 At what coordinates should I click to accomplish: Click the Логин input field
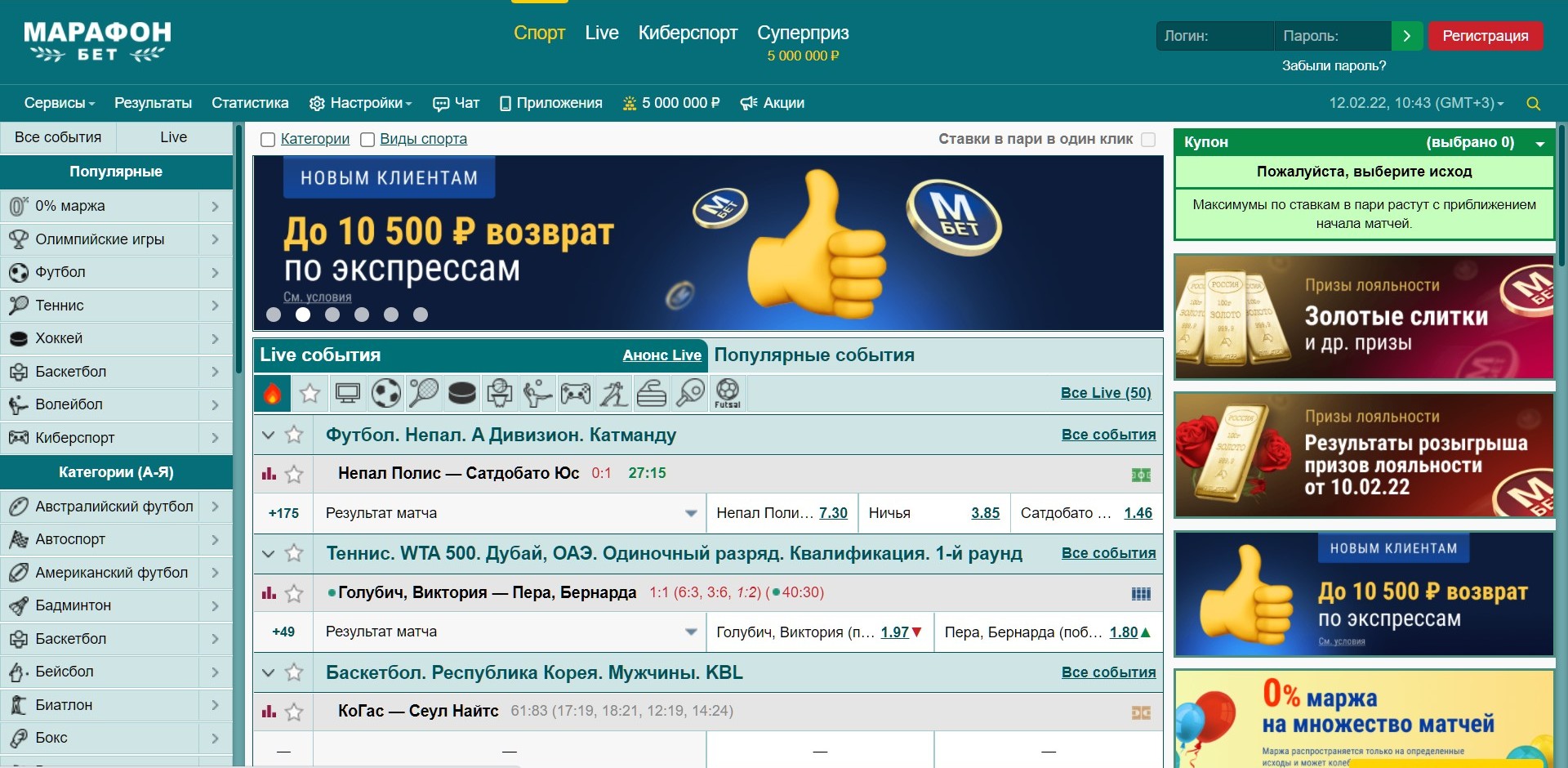point(1215,36)
